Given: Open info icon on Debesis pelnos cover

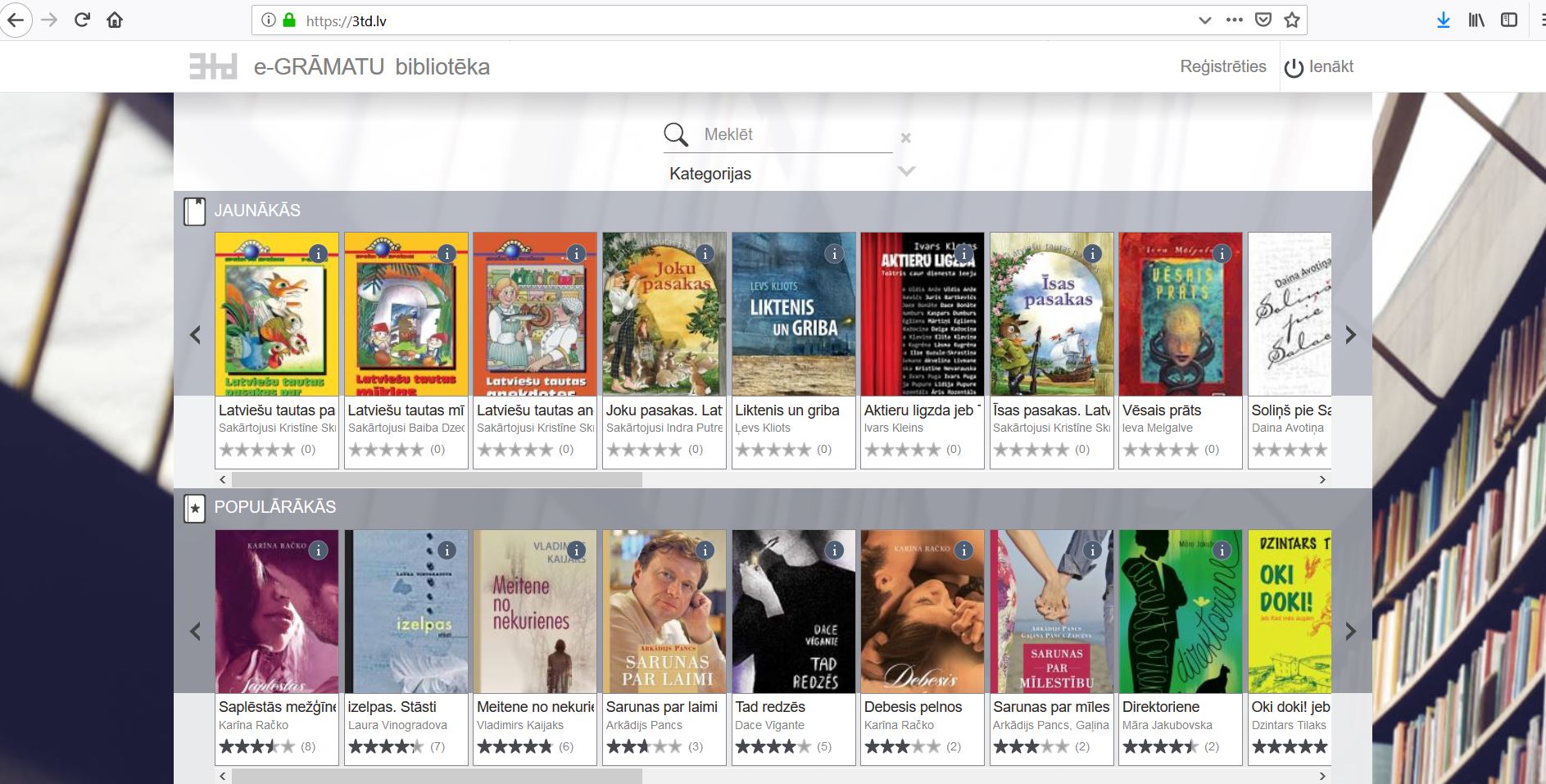Looking at the screenshot, I should pos(963,551).
